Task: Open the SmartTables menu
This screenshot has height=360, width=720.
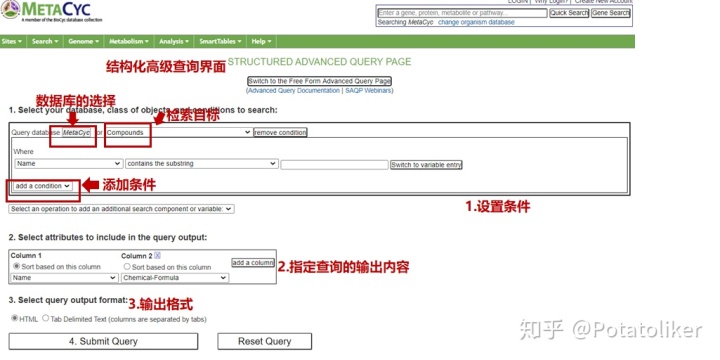Action: click(220, 41)
